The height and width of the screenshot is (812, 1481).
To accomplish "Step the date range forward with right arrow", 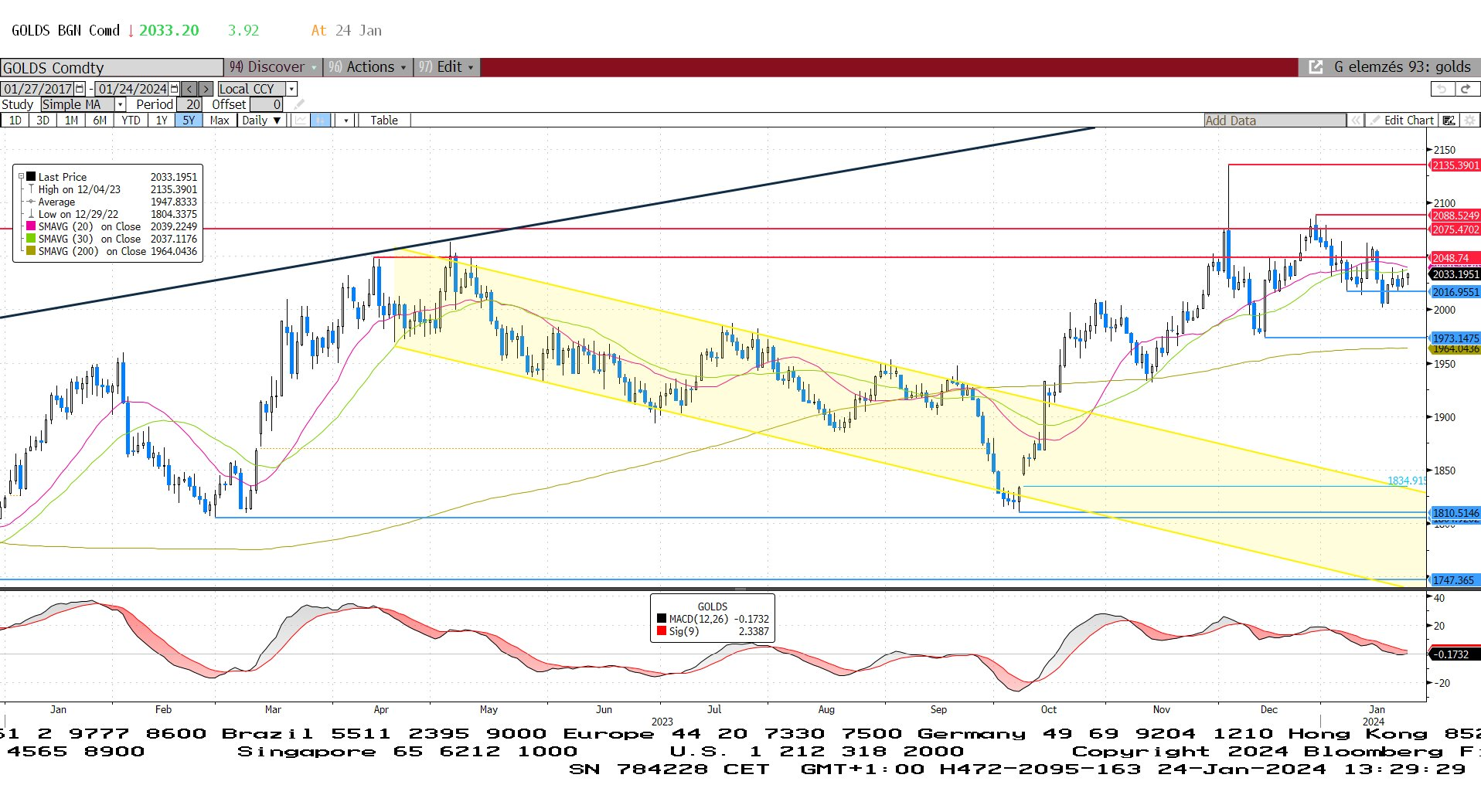I will click(x=206, y=89).
